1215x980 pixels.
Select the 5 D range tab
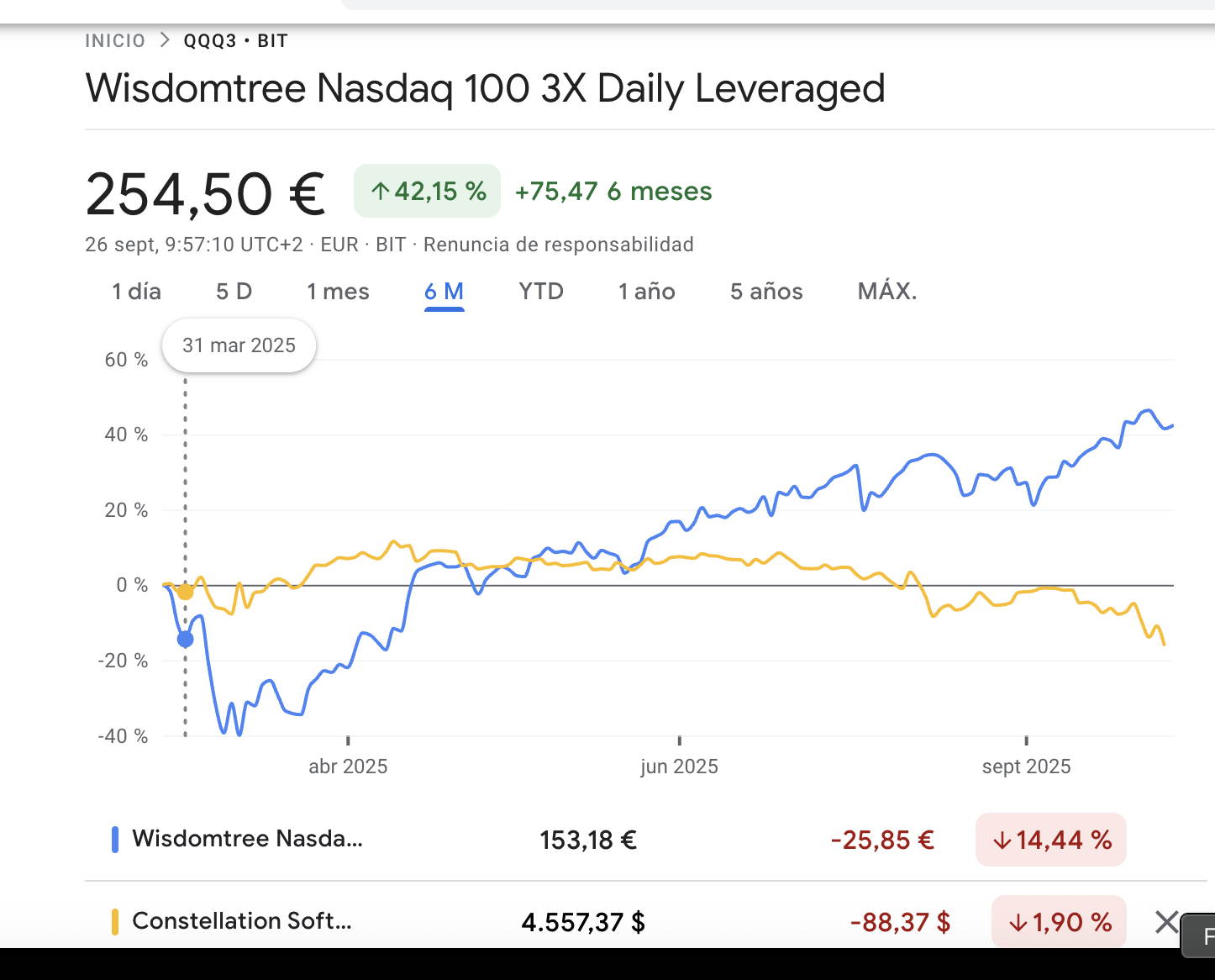[x=234, y=292]
